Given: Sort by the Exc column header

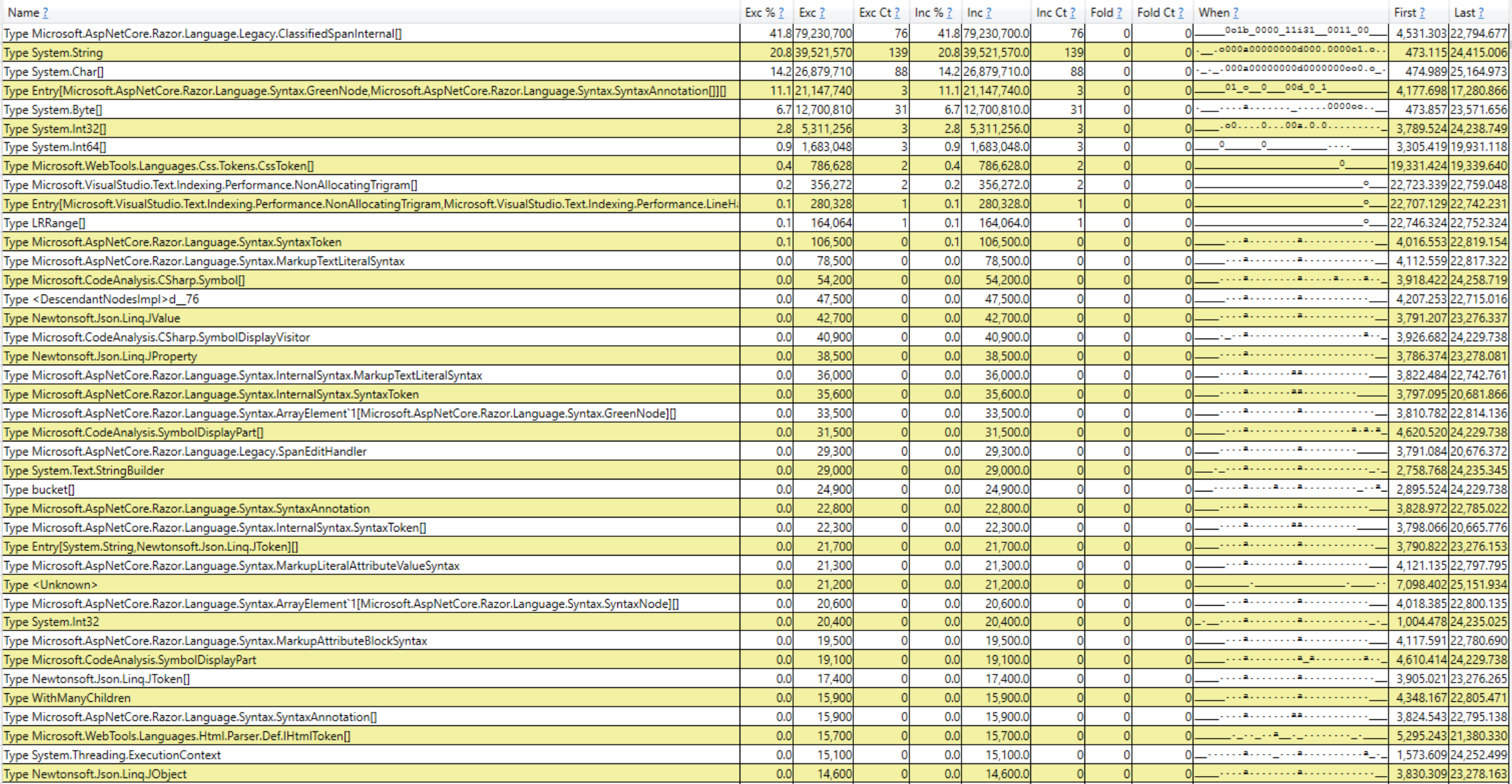Looking at the screenshot, I should pyautogui.click(x=807, y=13).
